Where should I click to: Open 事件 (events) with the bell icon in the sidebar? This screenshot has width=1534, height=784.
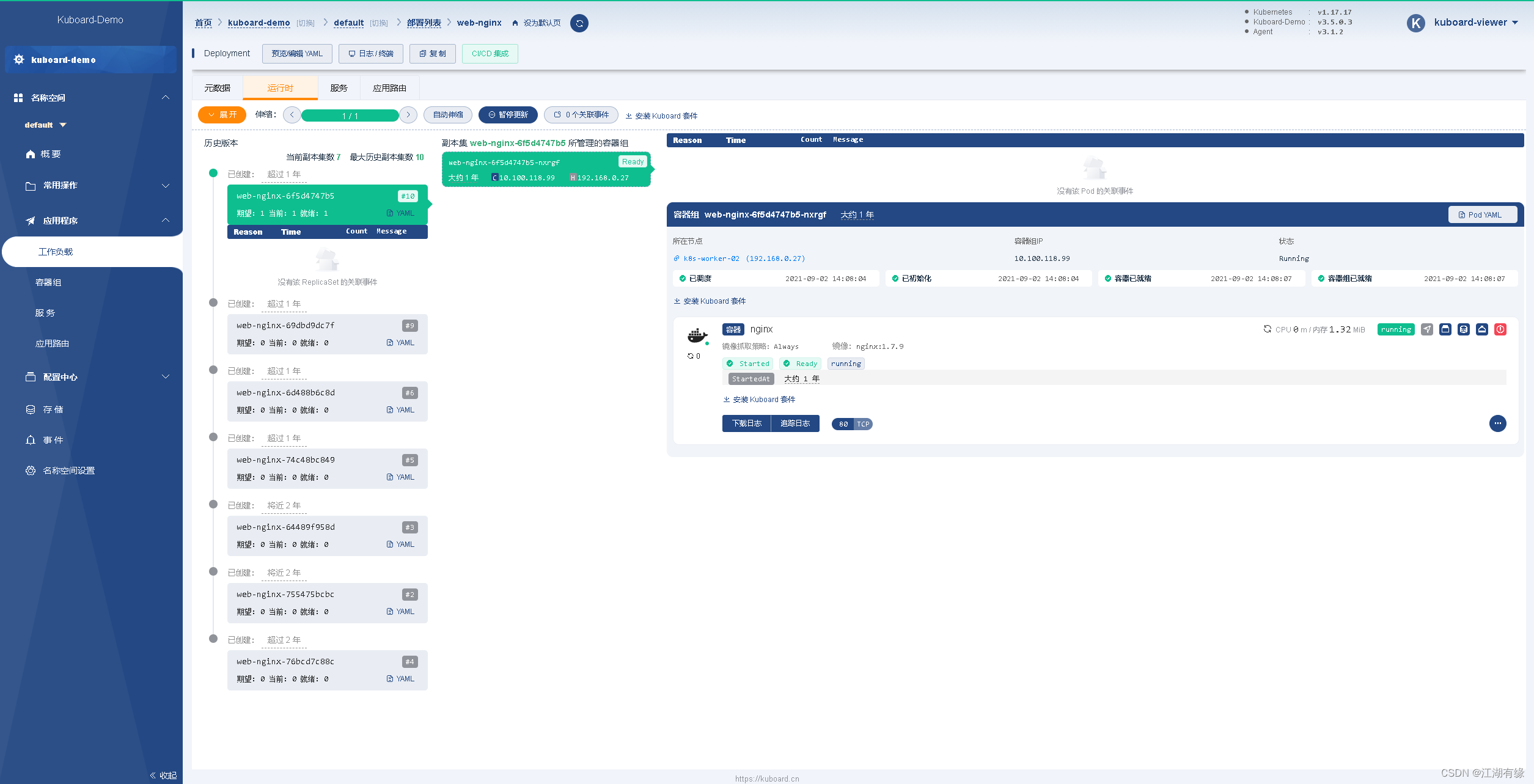53,440
